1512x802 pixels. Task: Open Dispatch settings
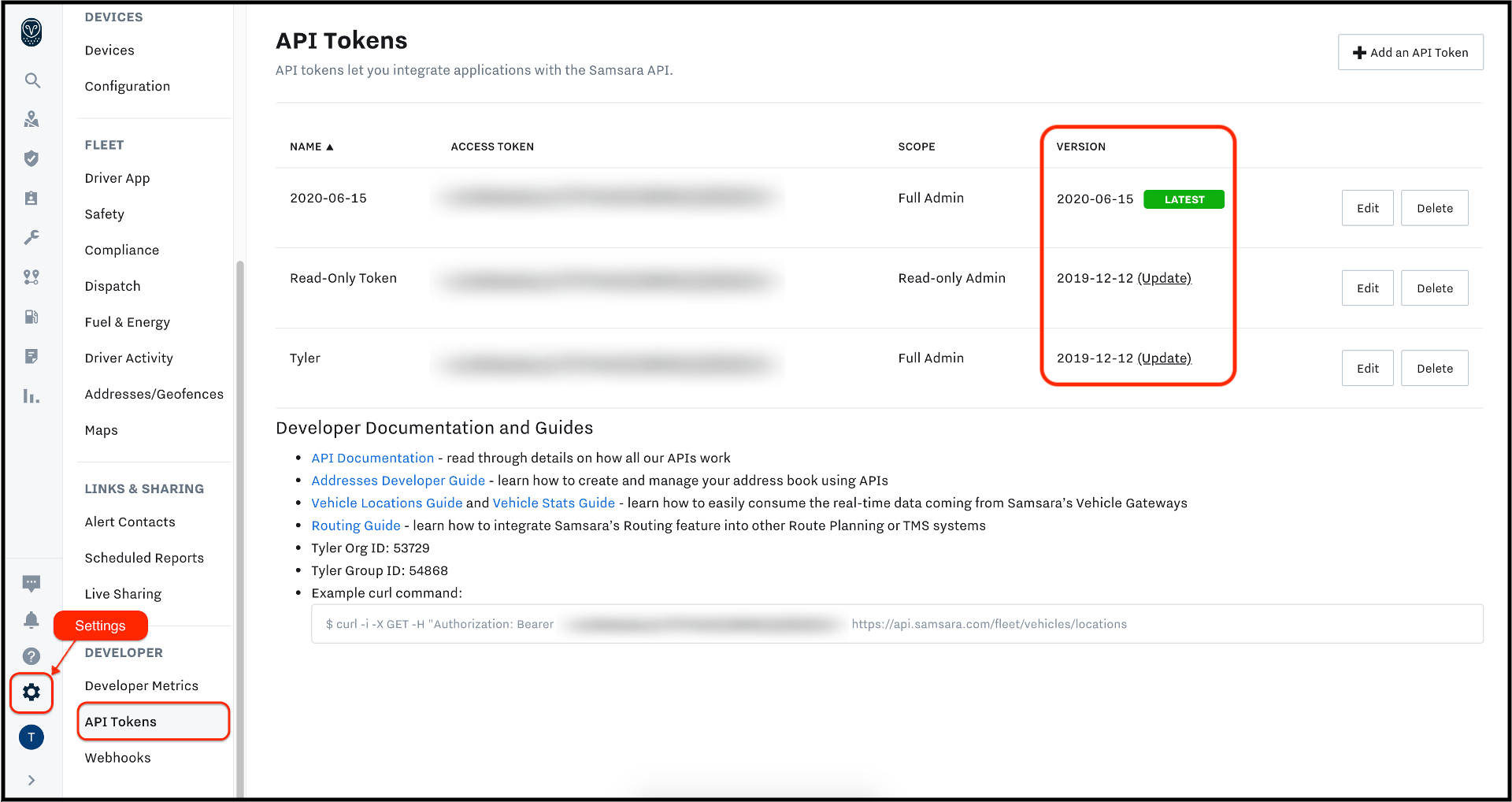113,287
